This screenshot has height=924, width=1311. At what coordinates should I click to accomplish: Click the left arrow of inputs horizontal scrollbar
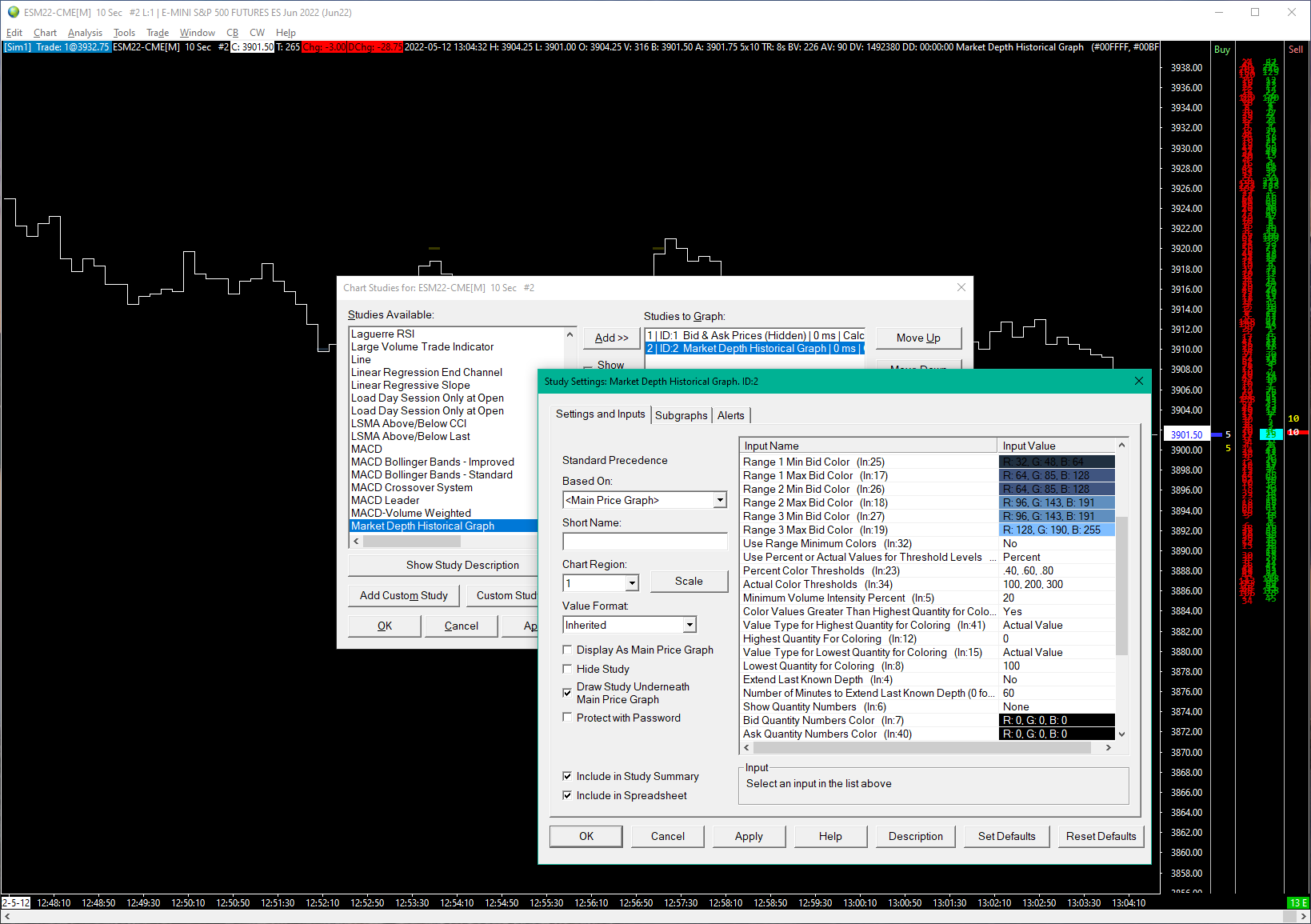[747, 747]
